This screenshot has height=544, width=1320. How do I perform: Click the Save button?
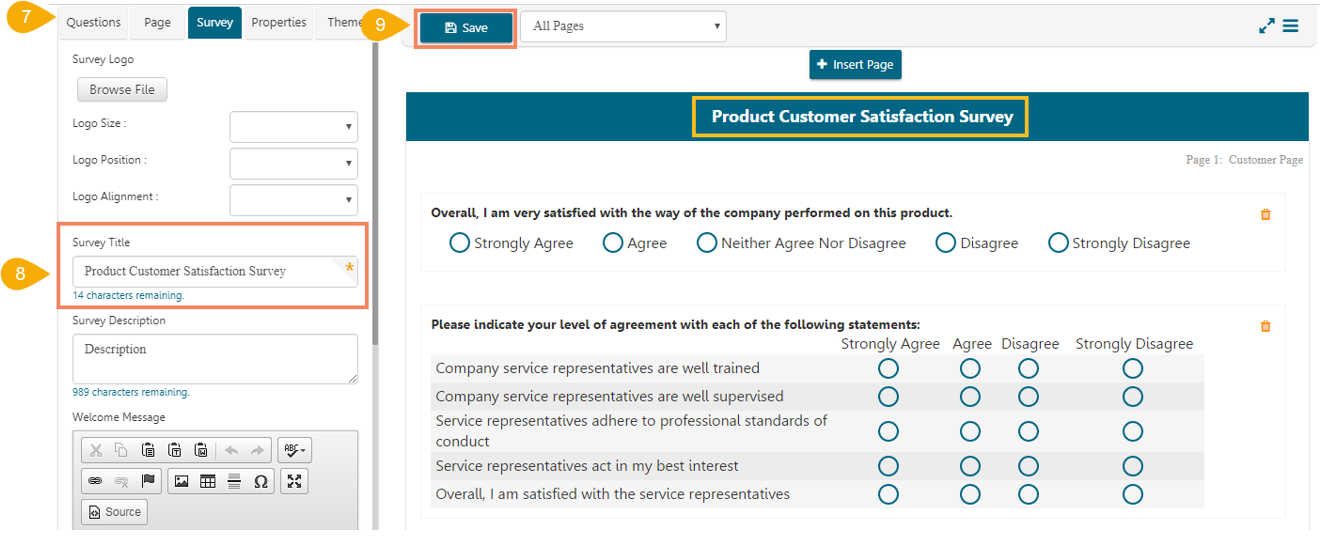coord(466,28)
